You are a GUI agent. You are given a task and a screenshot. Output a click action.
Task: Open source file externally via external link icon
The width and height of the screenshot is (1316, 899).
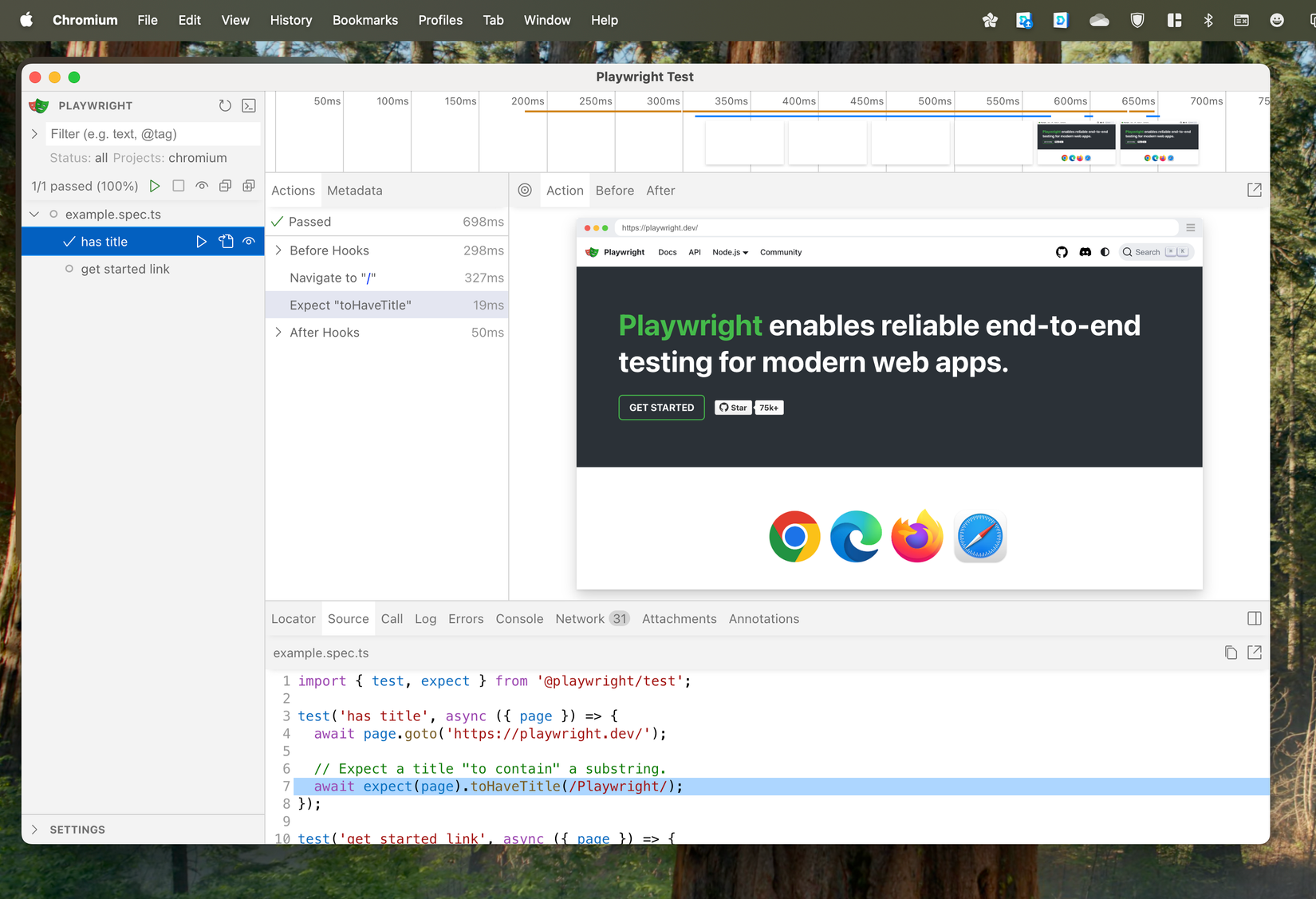pos(1254,652)
